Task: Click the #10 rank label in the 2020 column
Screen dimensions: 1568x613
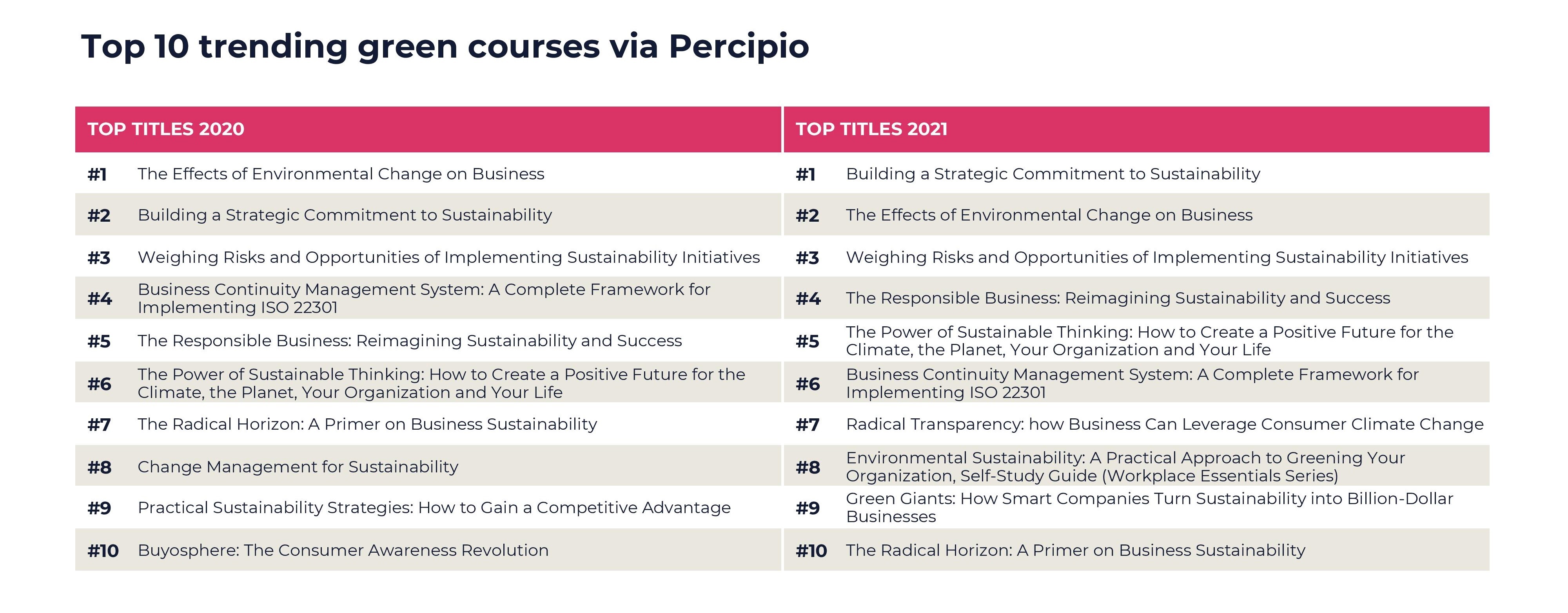Action: point(103,551)
